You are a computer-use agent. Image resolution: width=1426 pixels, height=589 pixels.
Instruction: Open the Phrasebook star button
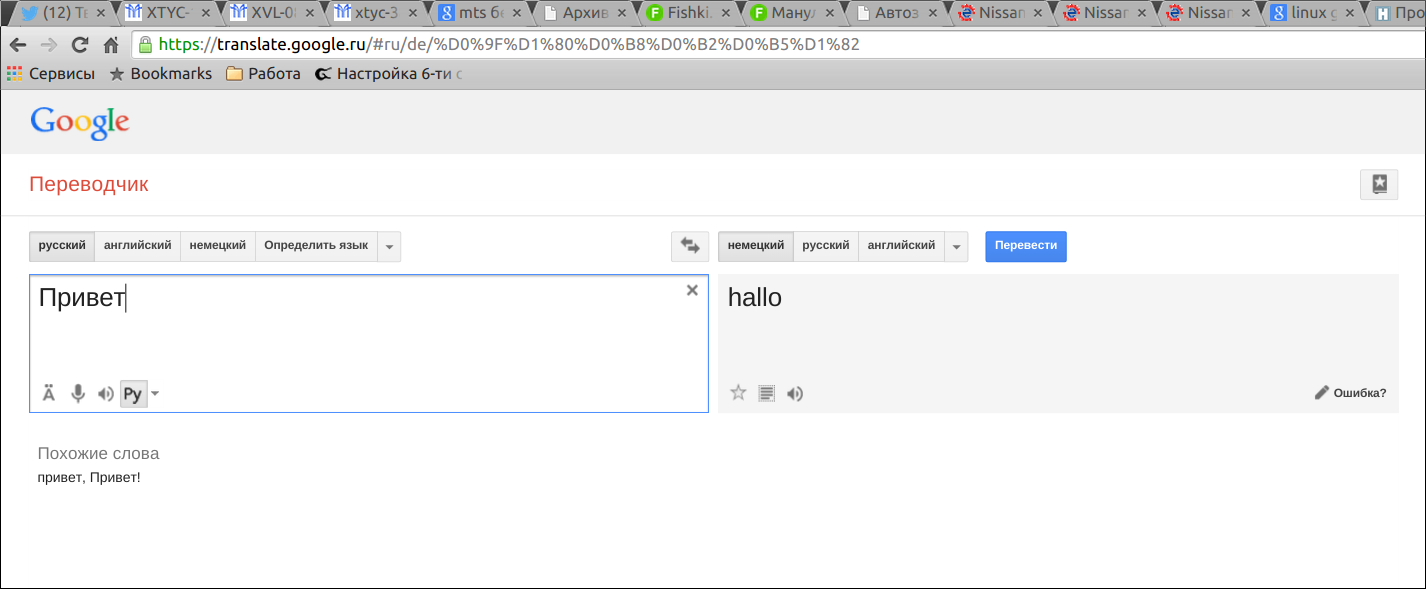click(1379, 184)
